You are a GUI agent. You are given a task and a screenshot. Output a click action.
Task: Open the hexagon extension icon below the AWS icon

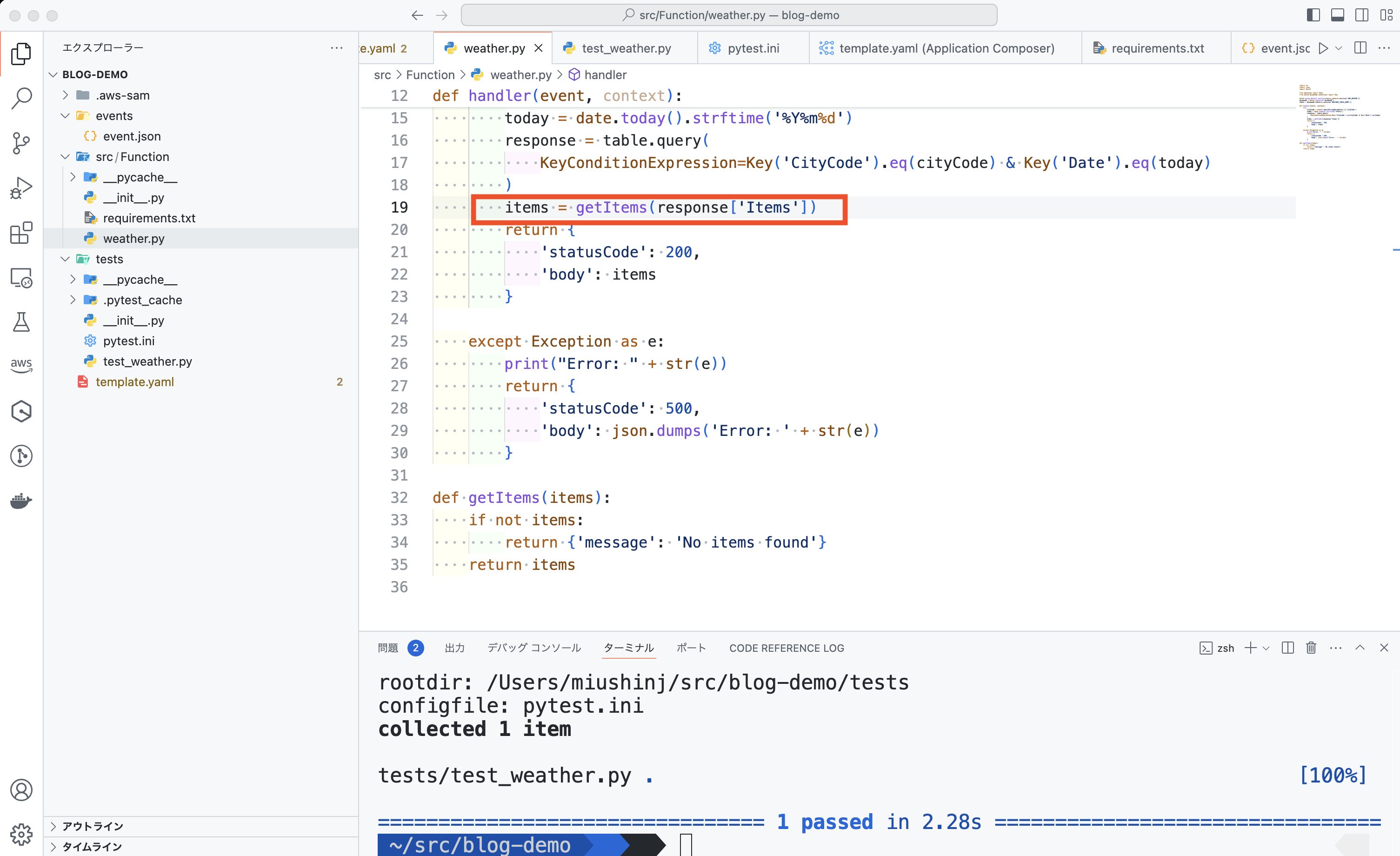[21, 411]
